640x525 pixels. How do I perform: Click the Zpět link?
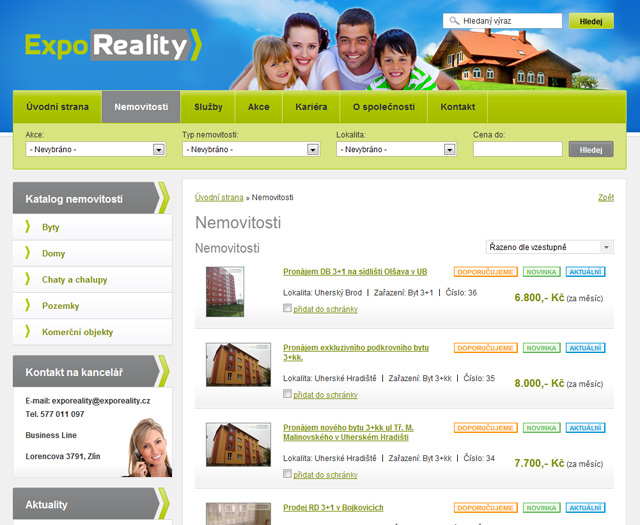click(x=606, y=198)
